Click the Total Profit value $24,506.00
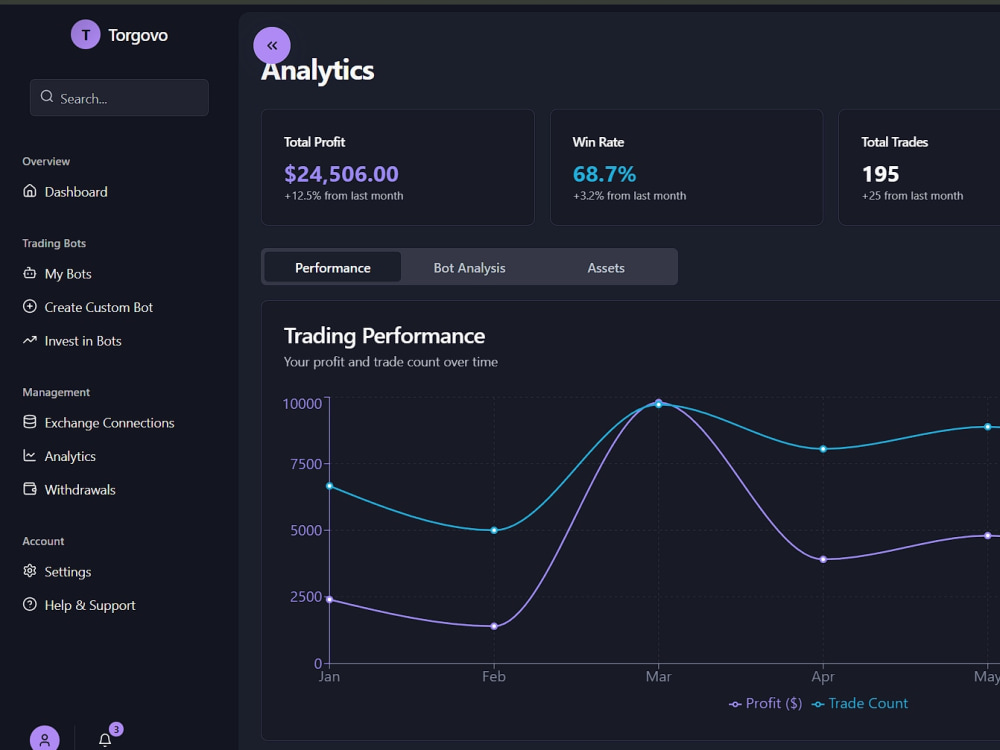Image resolution: width=1000 pixels, height=750 pixels. pos(341,173)
